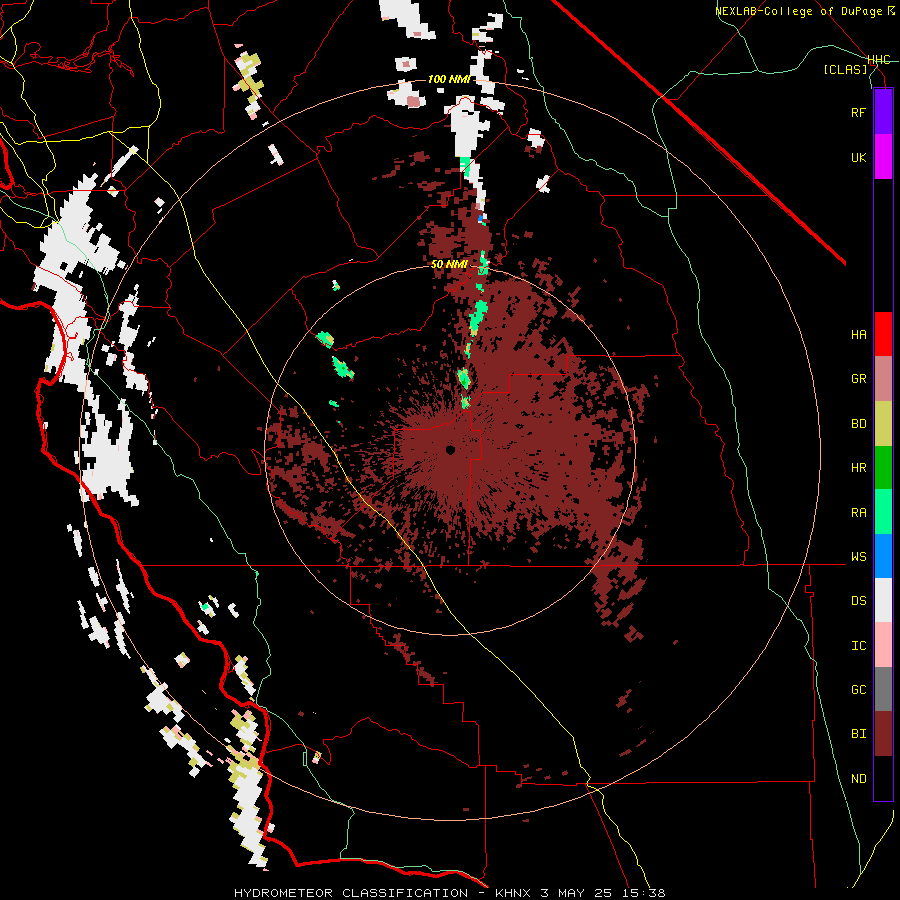Click the UK magenta legend swatch

click(883, 157)
